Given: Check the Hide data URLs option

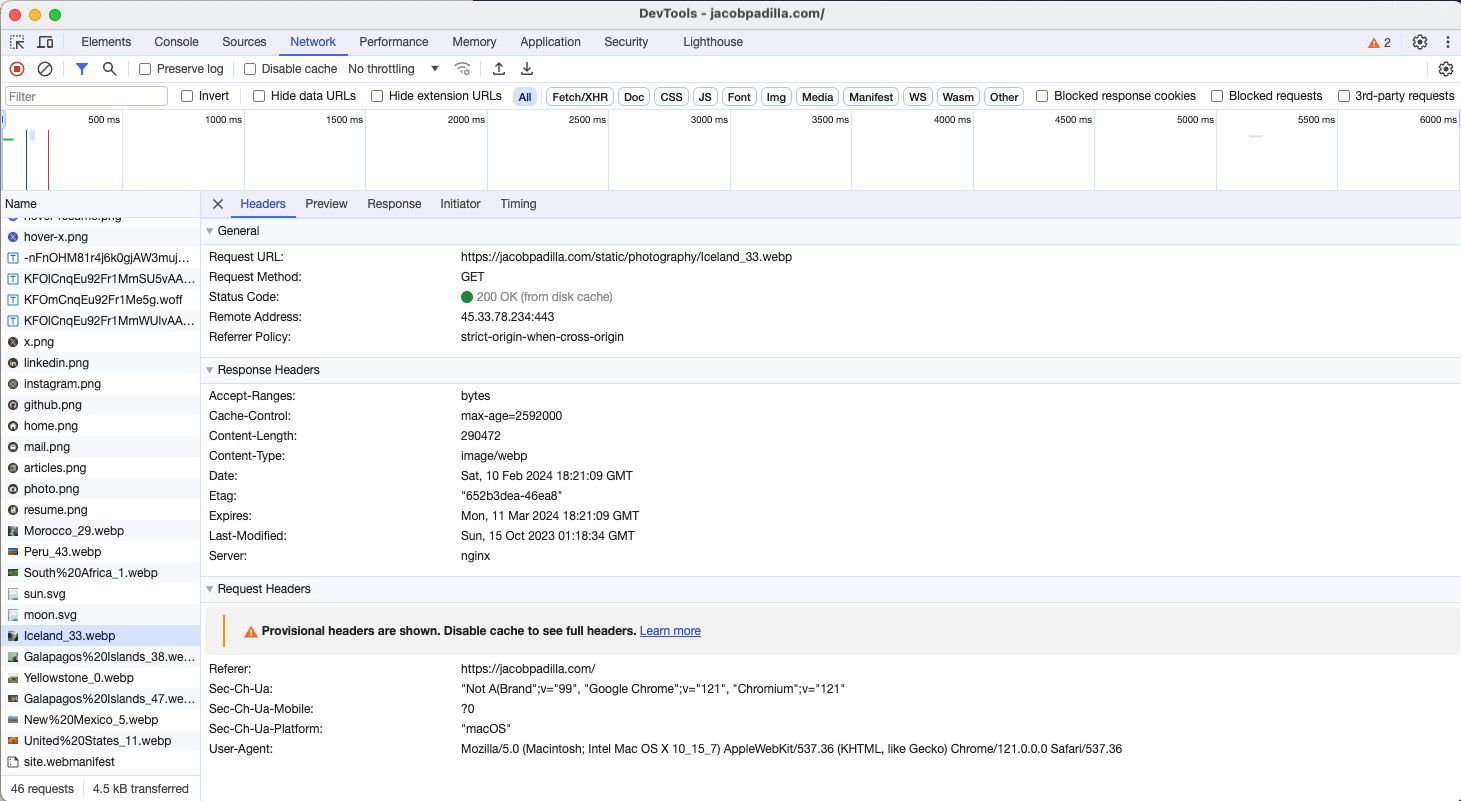Looking at the screenshot, I should pos(257,96).
